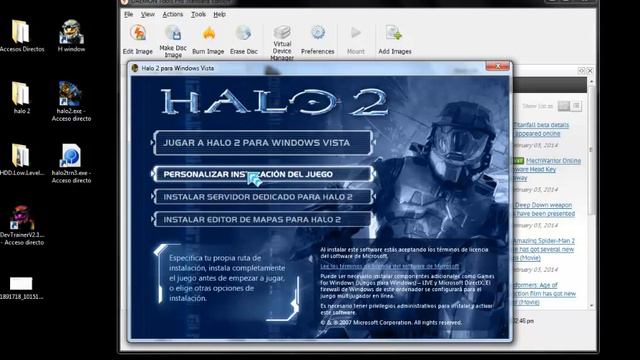Screen dimensions: 640x360
Task: Open Transformers: Age of Extinction news link
Action: (544, 293)
